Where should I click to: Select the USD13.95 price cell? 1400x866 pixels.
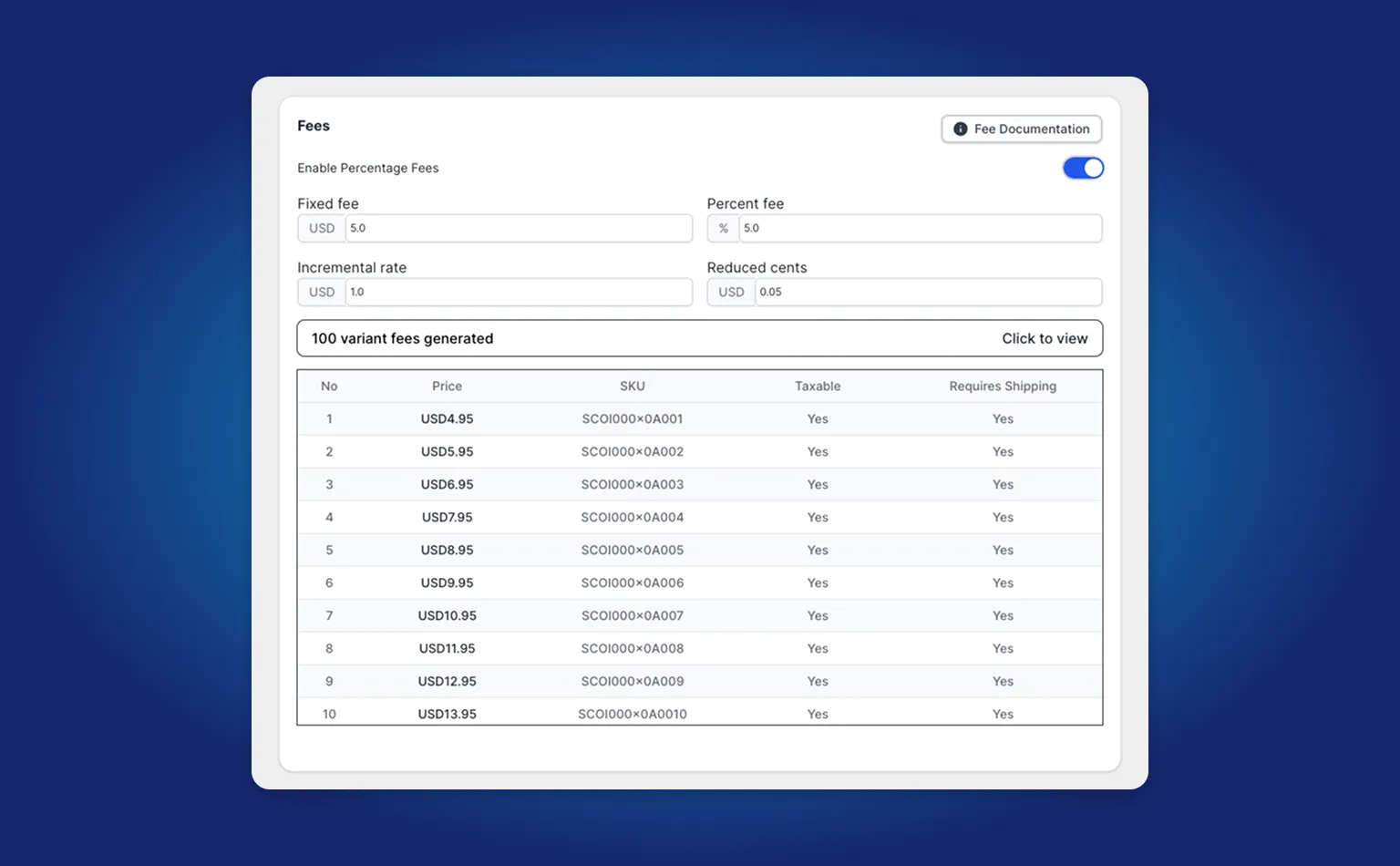pyautogui.click(x=447, y=714)
